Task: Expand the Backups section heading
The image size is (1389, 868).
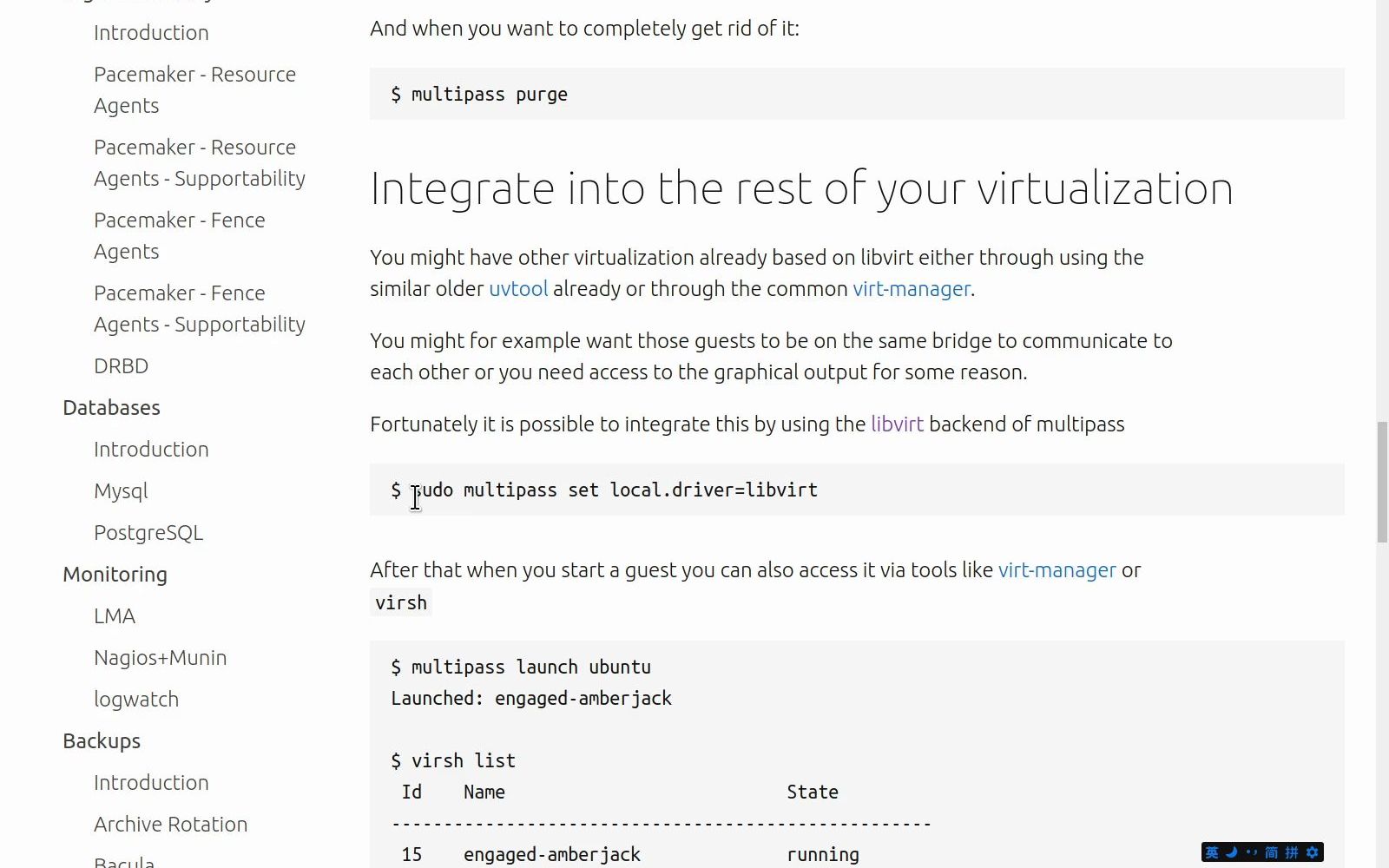Action: pyautogui.click(x=102, y=741)
